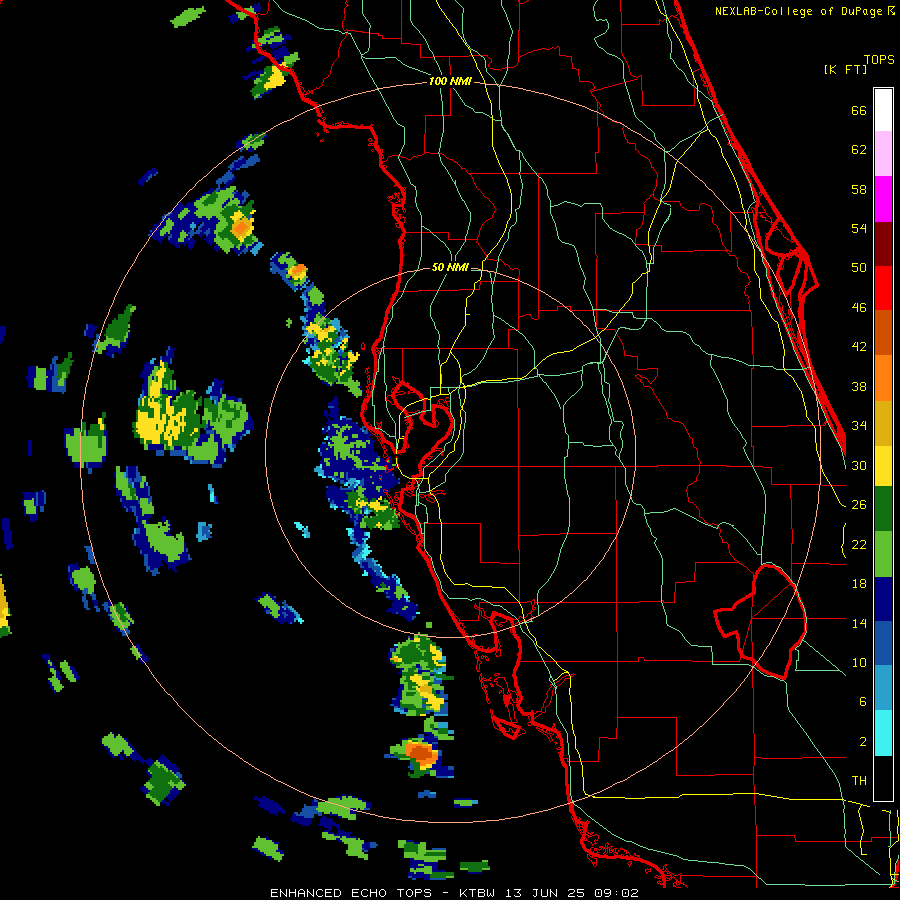This screenshot has width=900, height=900.
Task: Click the 66 legend value
Action: [859, 111]
